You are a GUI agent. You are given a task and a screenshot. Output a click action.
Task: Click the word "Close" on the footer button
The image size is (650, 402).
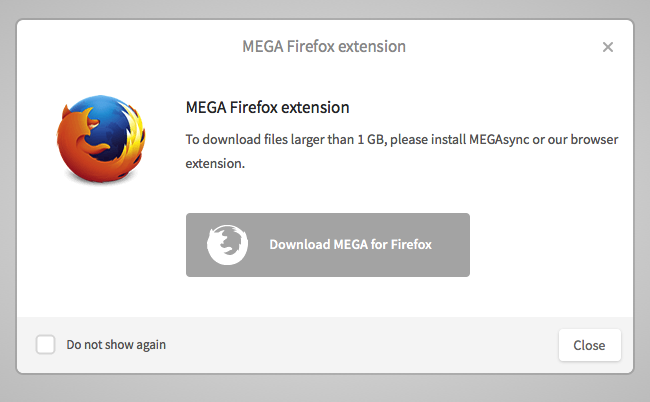(589, 345)
